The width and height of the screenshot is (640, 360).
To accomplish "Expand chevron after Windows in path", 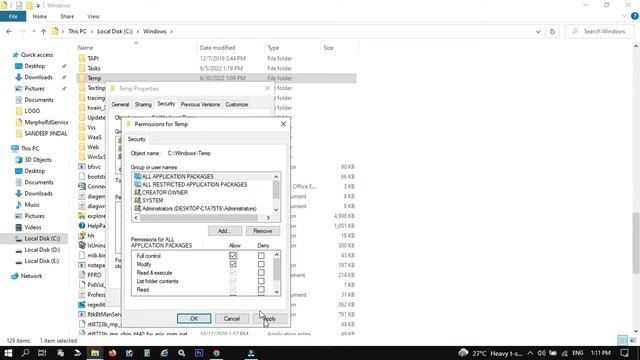I will [x=171, y=31].
